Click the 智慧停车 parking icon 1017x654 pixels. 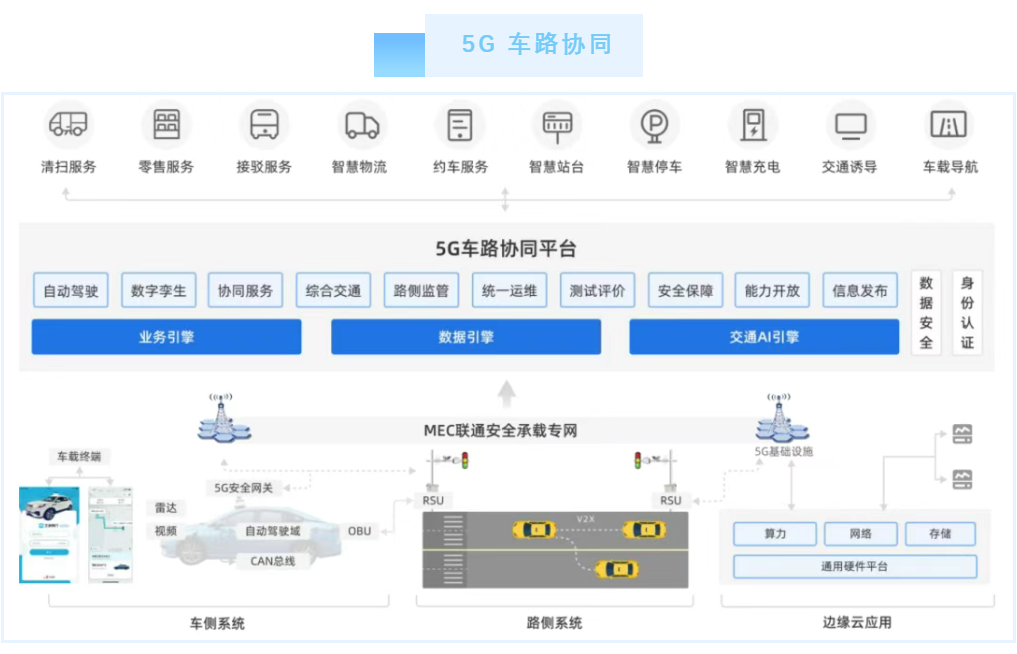[x=654, y=125]
